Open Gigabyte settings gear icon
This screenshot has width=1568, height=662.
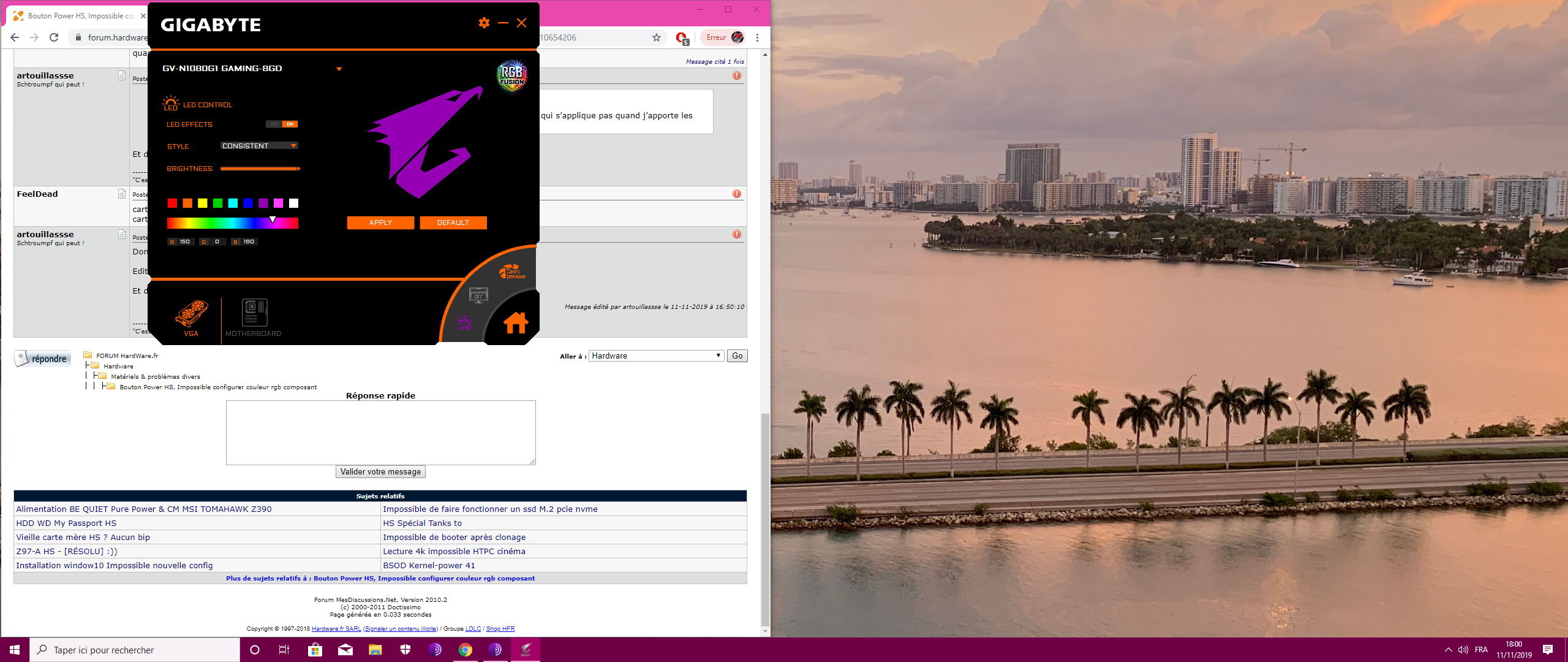pyautogui.click(x=484, y=23)
